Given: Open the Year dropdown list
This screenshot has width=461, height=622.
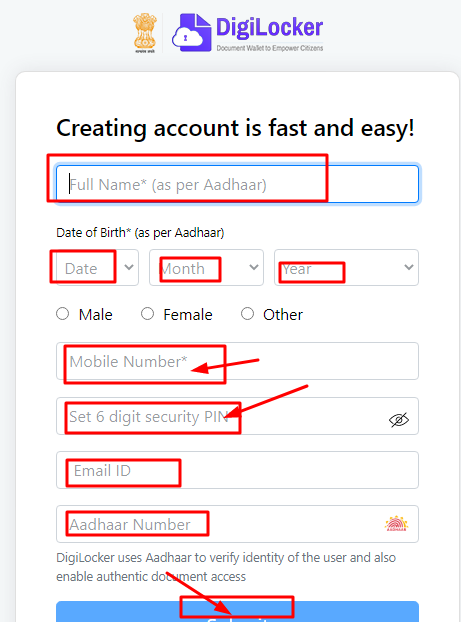Looking at the screenshot, I should 346,267.
